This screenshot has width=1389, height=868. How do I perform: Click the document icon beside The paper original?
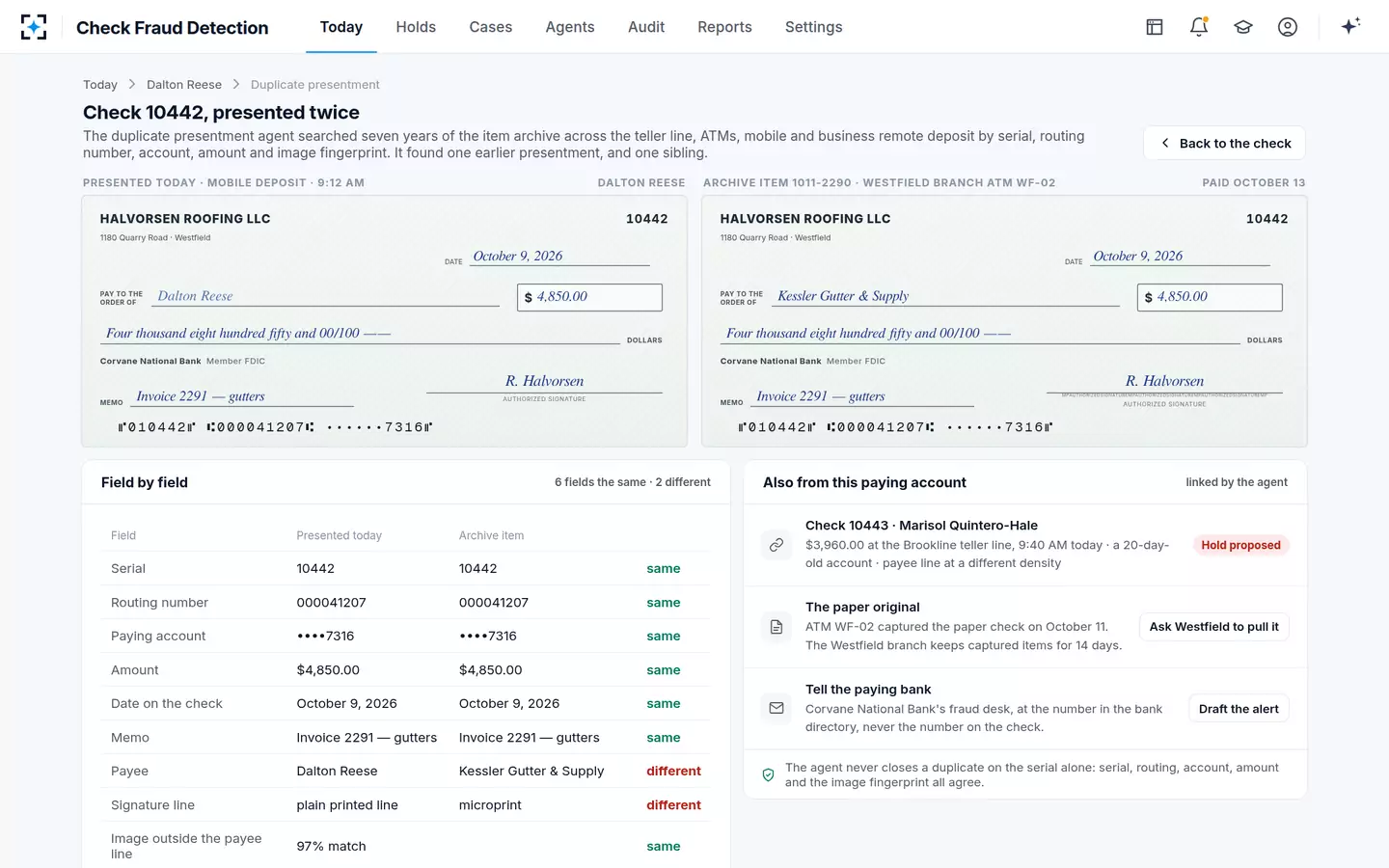point(776,627)
